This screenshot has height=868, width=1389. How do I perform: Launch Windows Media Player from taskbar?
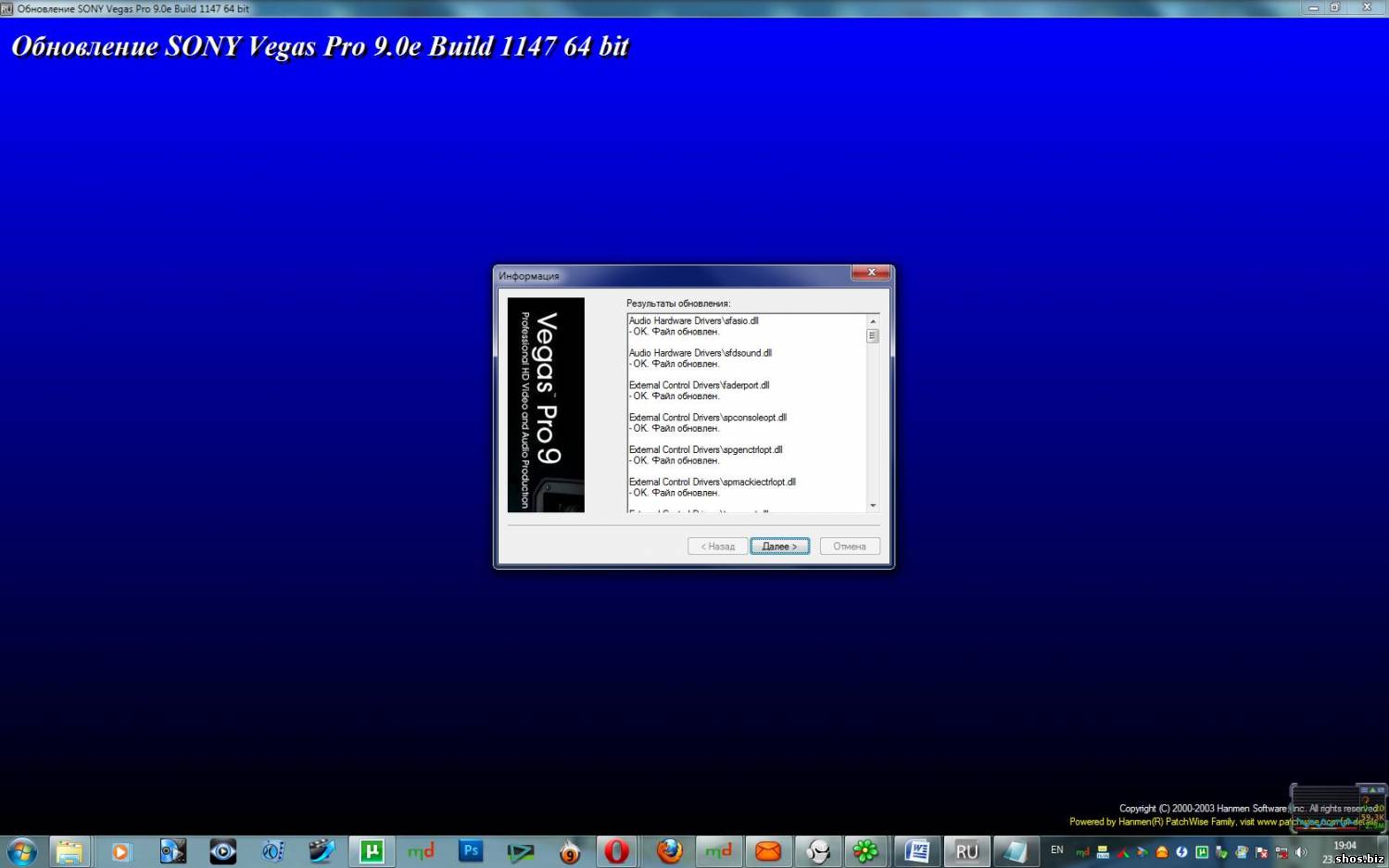click(x=120, y=851)
